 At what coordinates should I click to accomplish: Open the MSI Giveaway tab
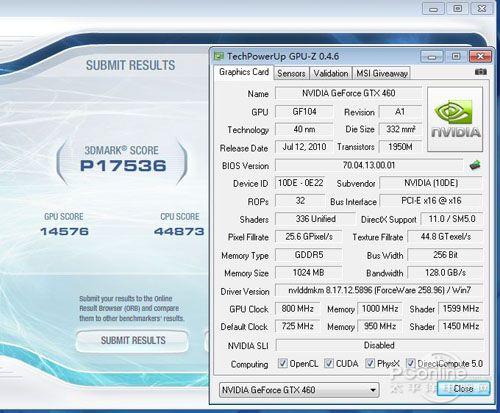[382, 73]
